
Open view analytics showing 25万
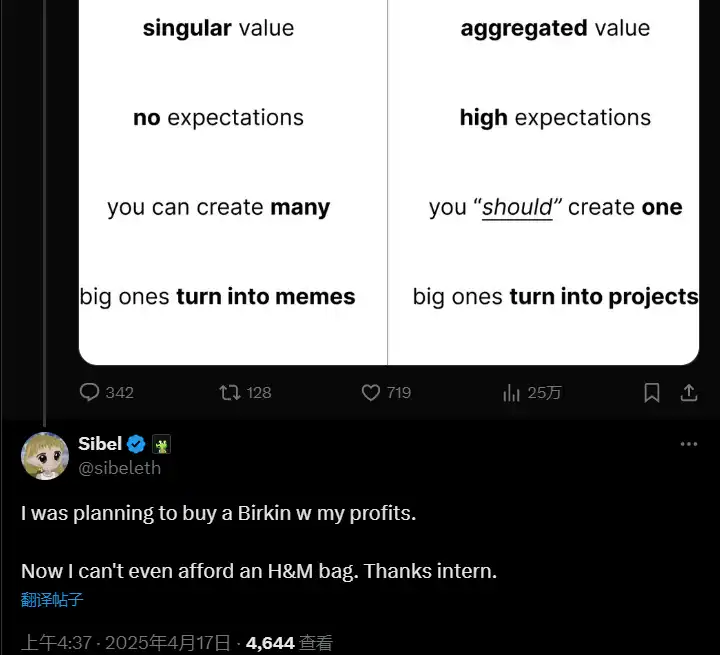512,393
